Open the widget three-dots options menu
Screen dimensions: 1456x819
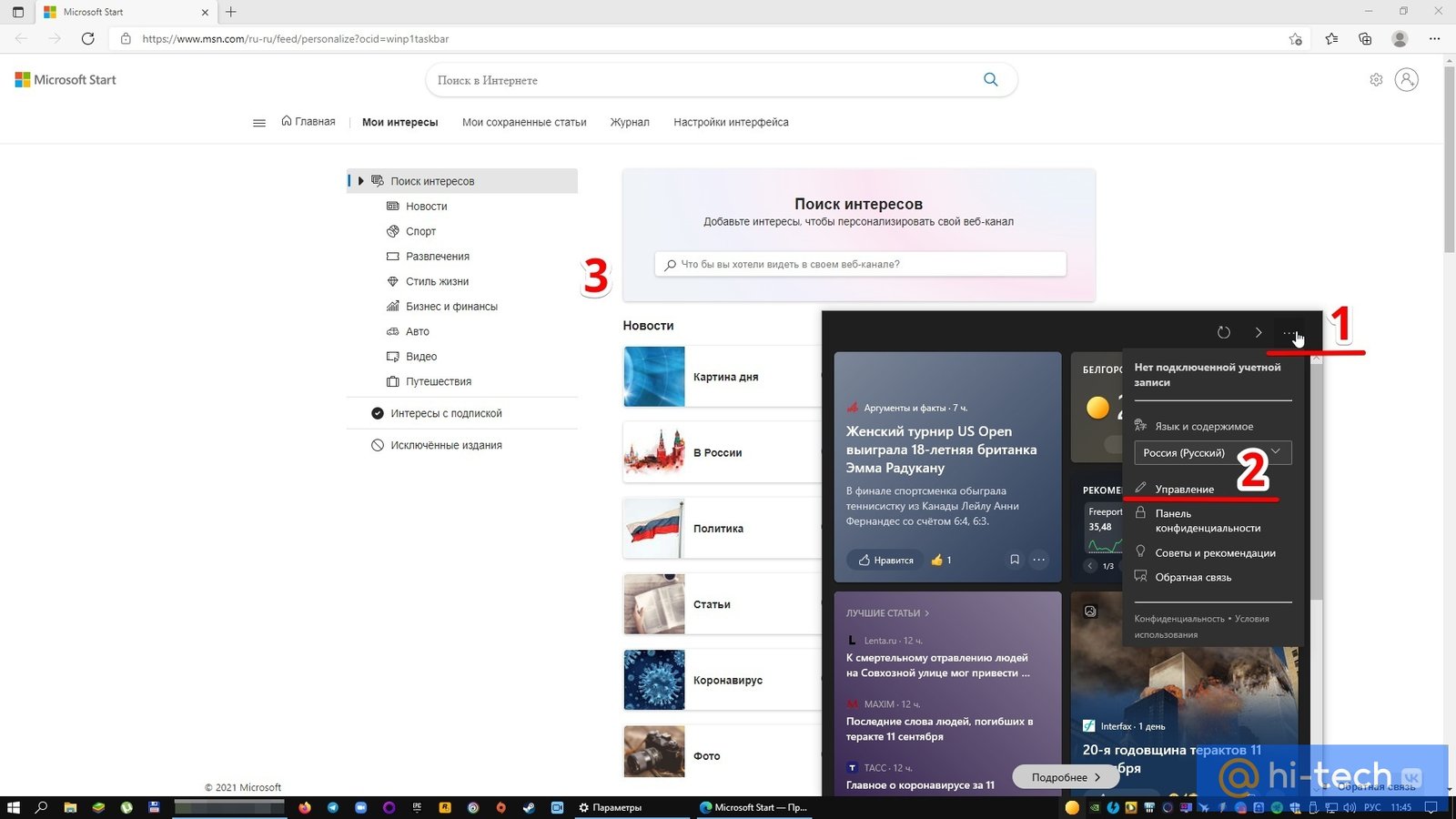click(x=1290, y=332)
